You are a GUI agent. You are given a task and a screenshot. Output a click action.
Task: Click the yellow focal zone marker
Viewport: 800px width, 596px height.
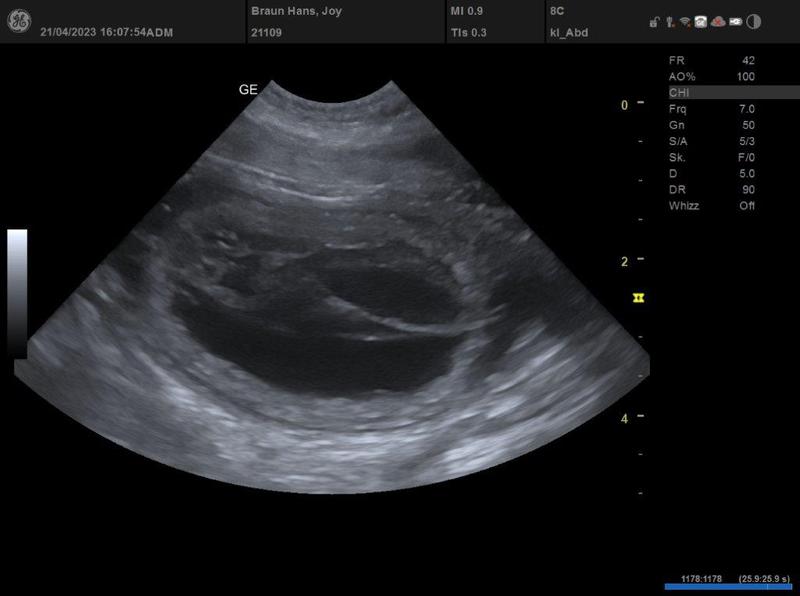636,298
